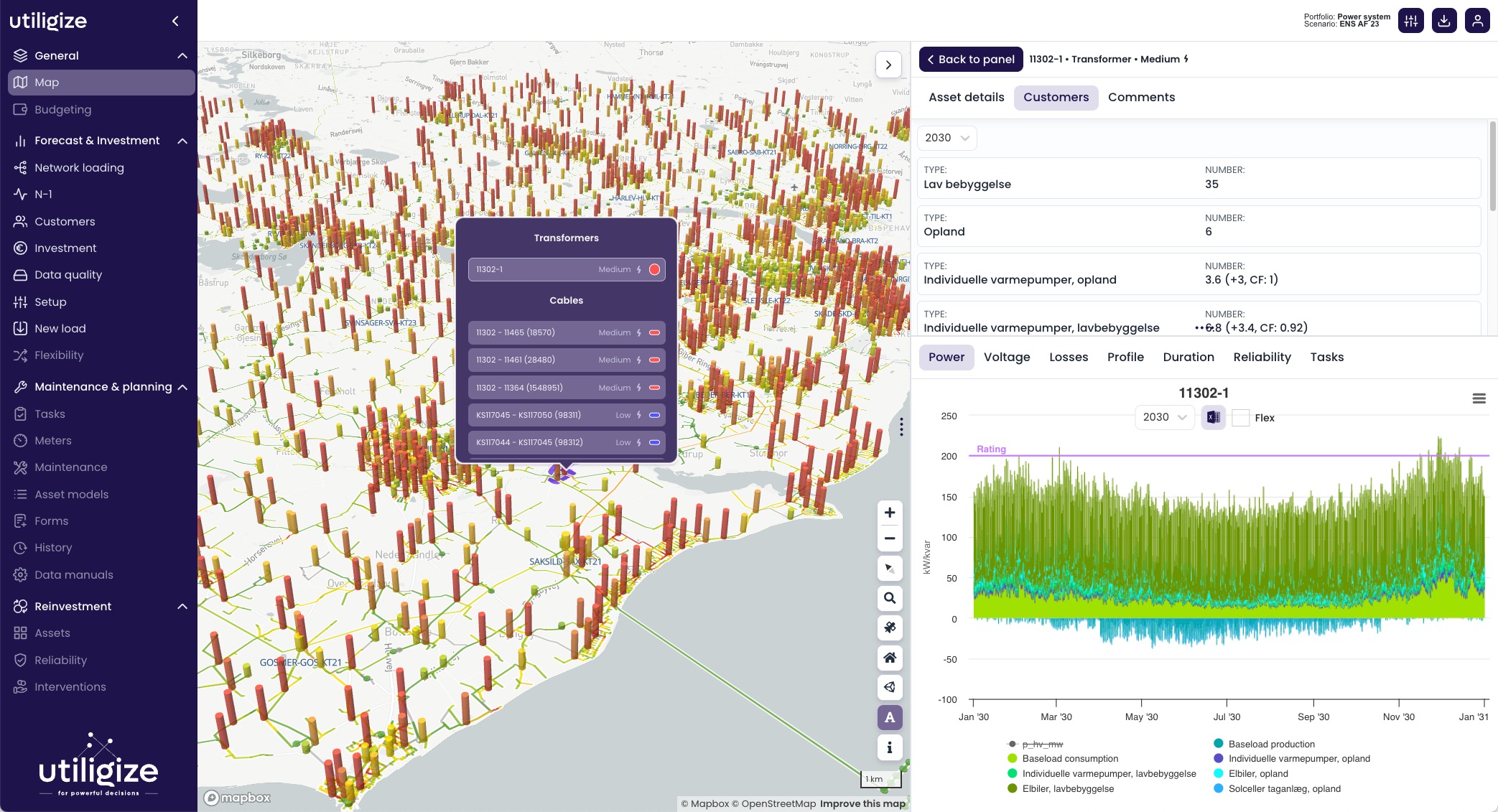This screenshot has height=812, width=1498.
Task: Click the map compass reset icon
Action: (890, 569)
